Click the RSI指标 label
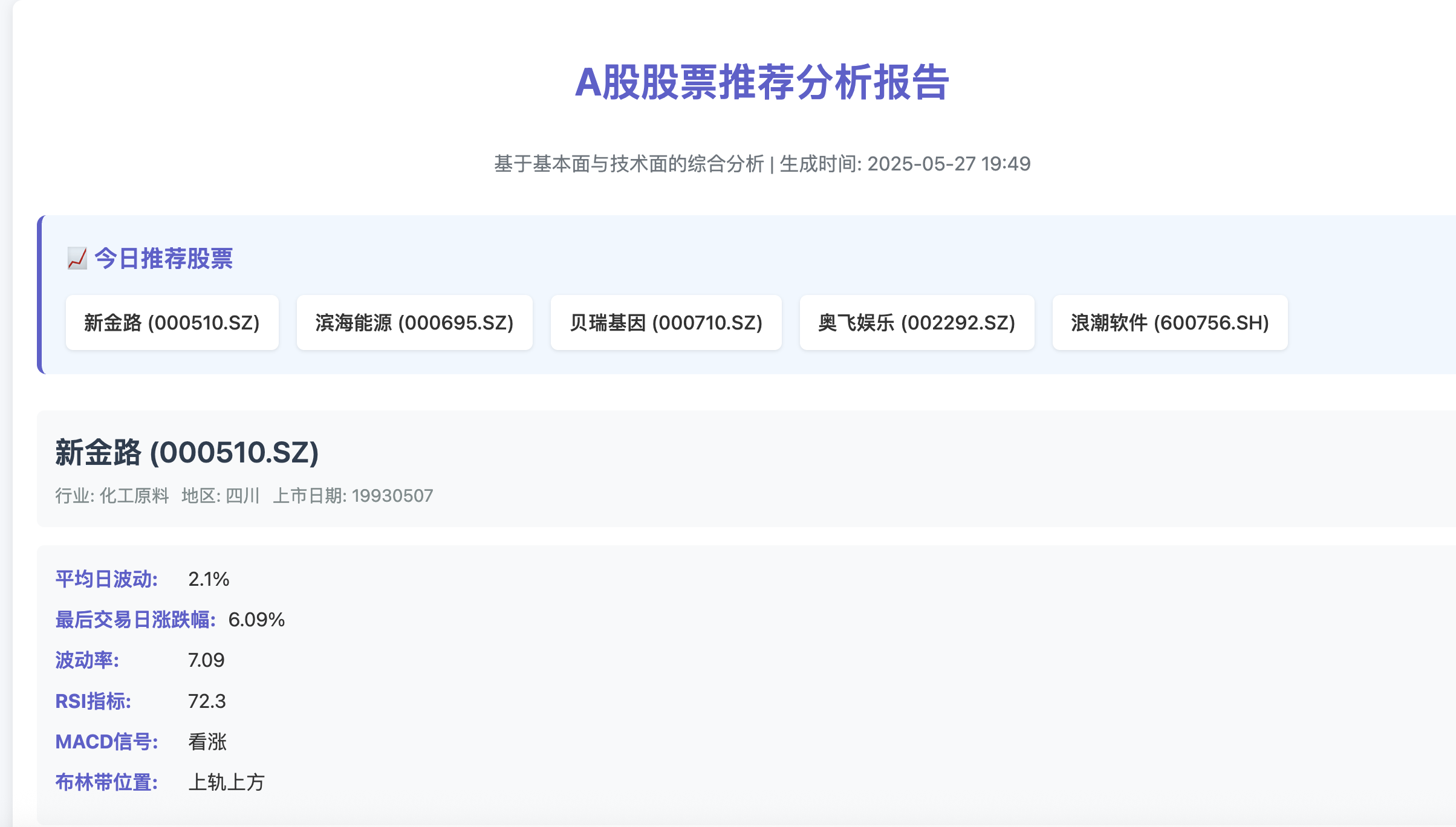Image resolution: width=1456 pixels, height=827 pixels. click(x=93, y=701)
